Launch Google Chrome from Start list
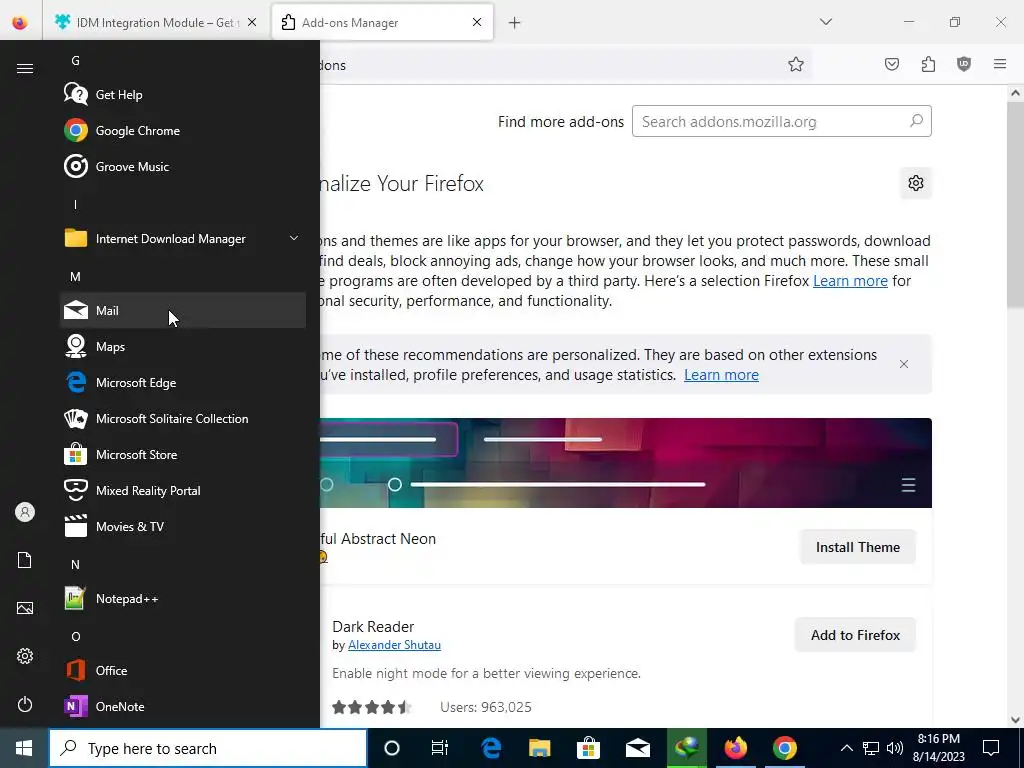 [183, 131]
